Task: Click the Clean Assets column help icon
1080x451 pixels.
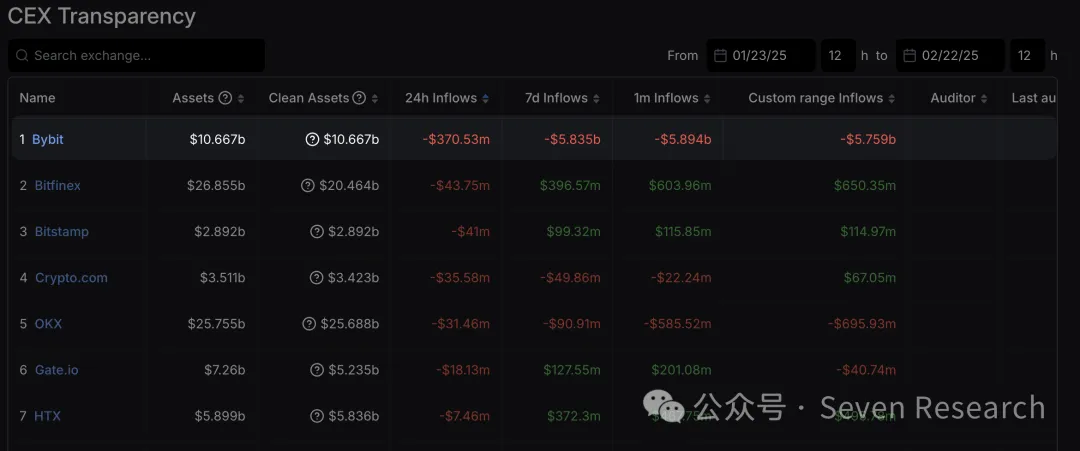Action: coord(359,98)
